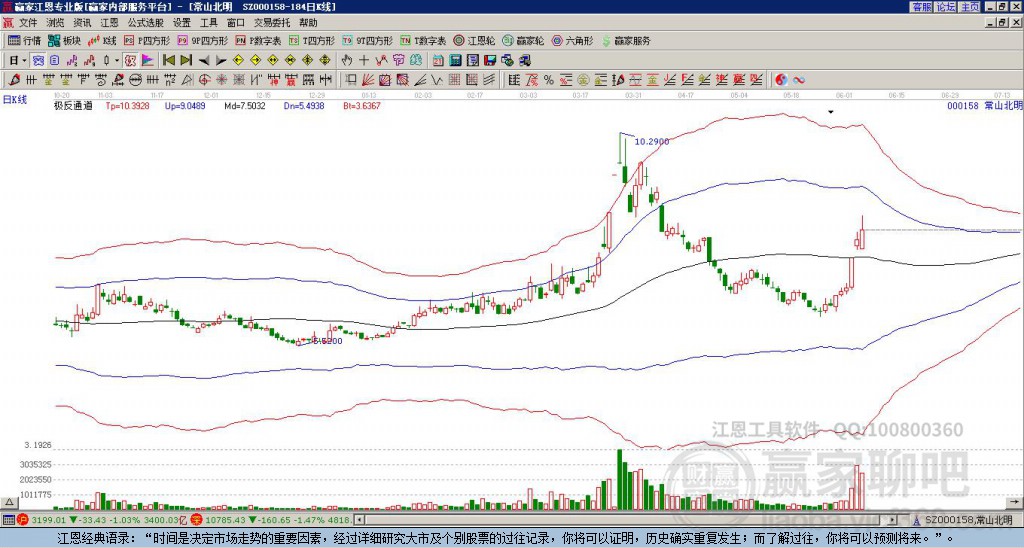This screenshot has width=1024, height=548.
Task: Click the black left arrow icon
Action: click(204, 61)
